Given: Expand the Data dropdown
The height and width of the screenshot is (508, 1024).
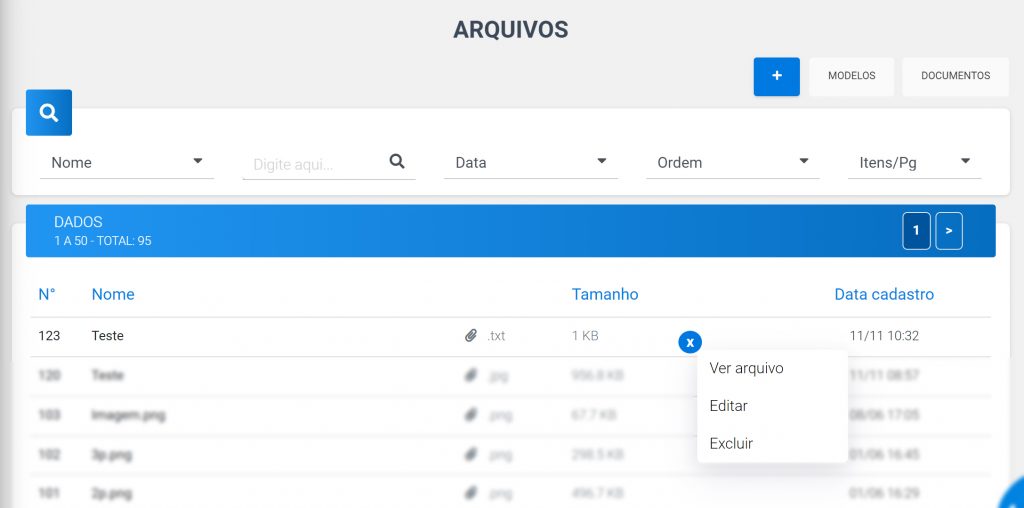Looking at the screenshot, I should (531, 163).
